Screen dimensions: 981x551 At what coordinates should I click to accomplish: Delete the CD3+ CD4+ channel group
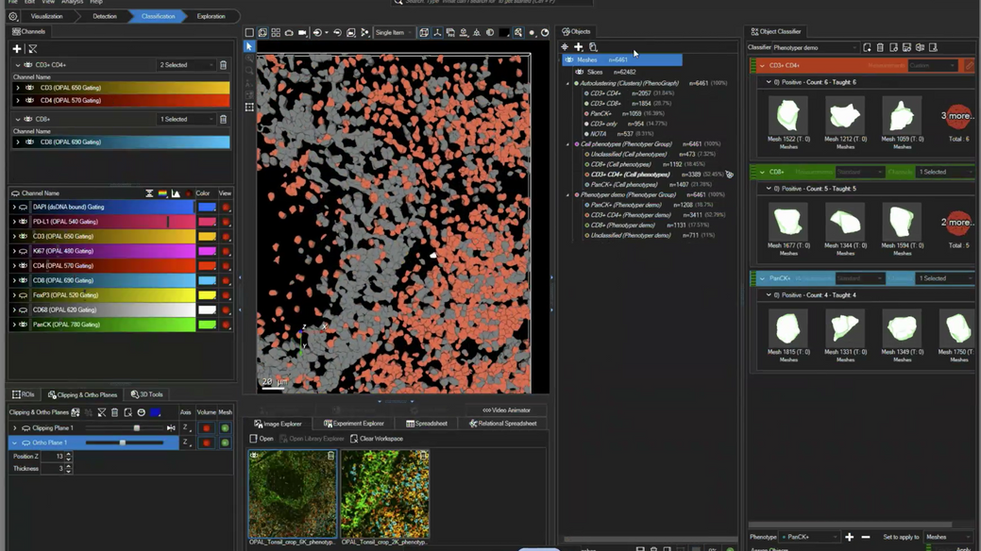[x=223, y=65]
